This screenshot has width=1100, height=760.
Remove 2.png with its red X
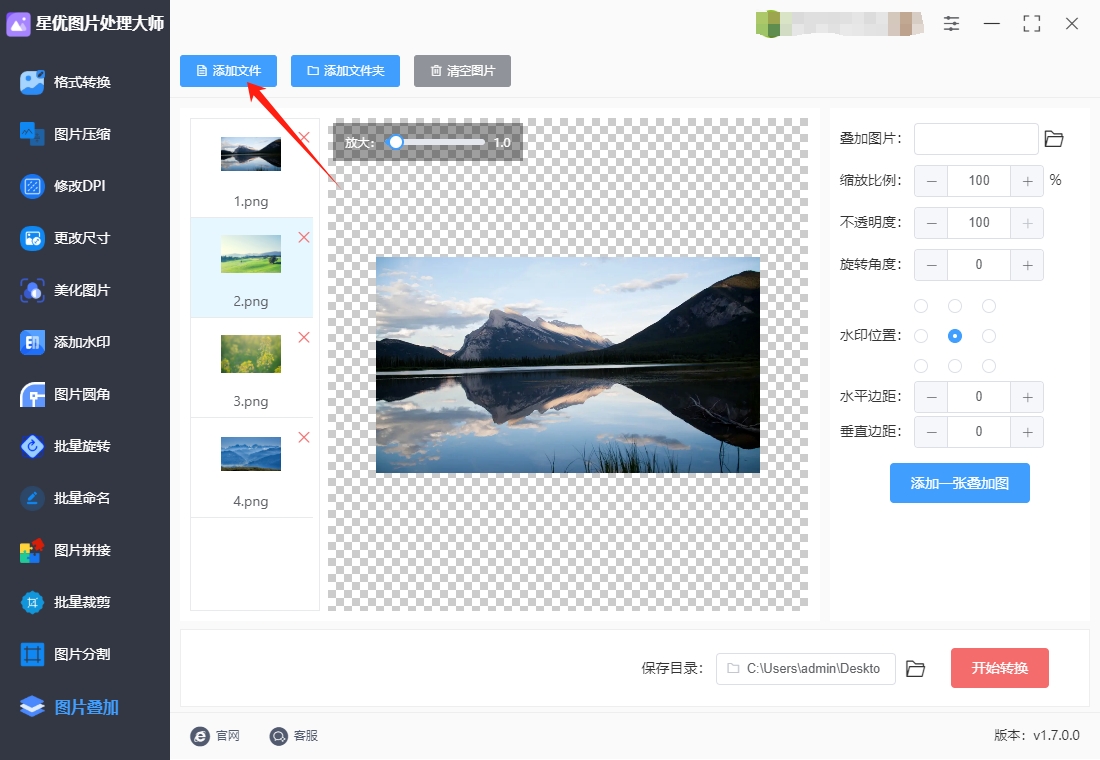click(304, 237)
